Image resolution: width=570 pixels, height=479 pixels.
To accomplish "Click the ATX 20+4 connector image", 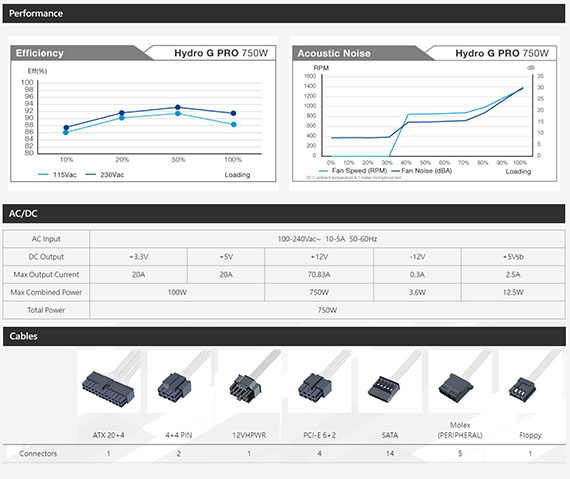I will tap(109, 381).
